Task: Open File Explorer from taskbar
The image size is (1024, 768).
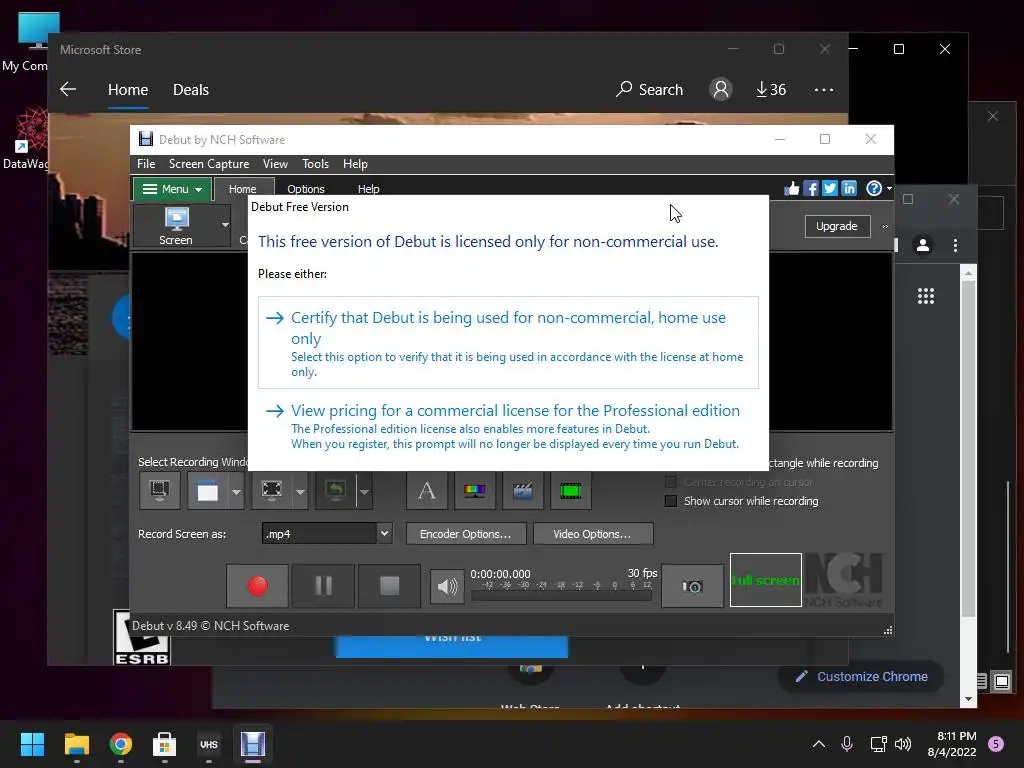Action: pos(76,744)
